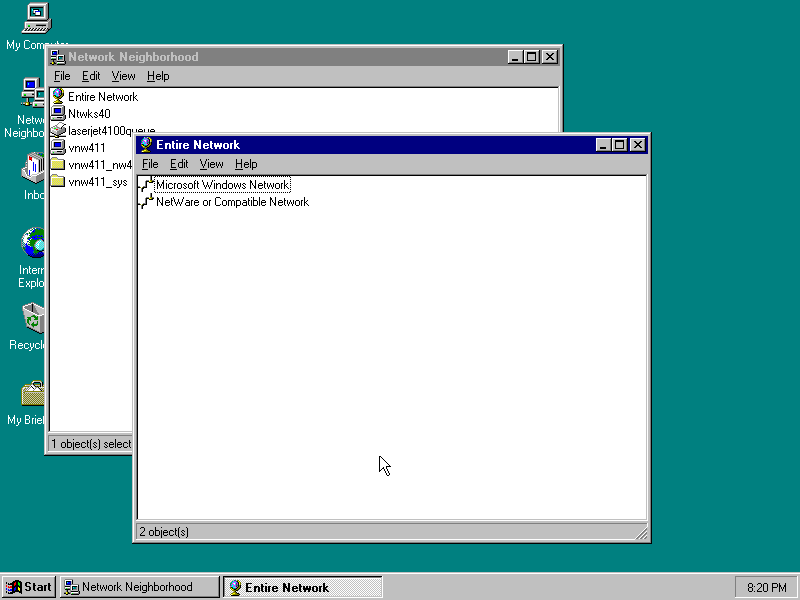
Task: Select the vnw411 computer icon
Action: (58, 147)
